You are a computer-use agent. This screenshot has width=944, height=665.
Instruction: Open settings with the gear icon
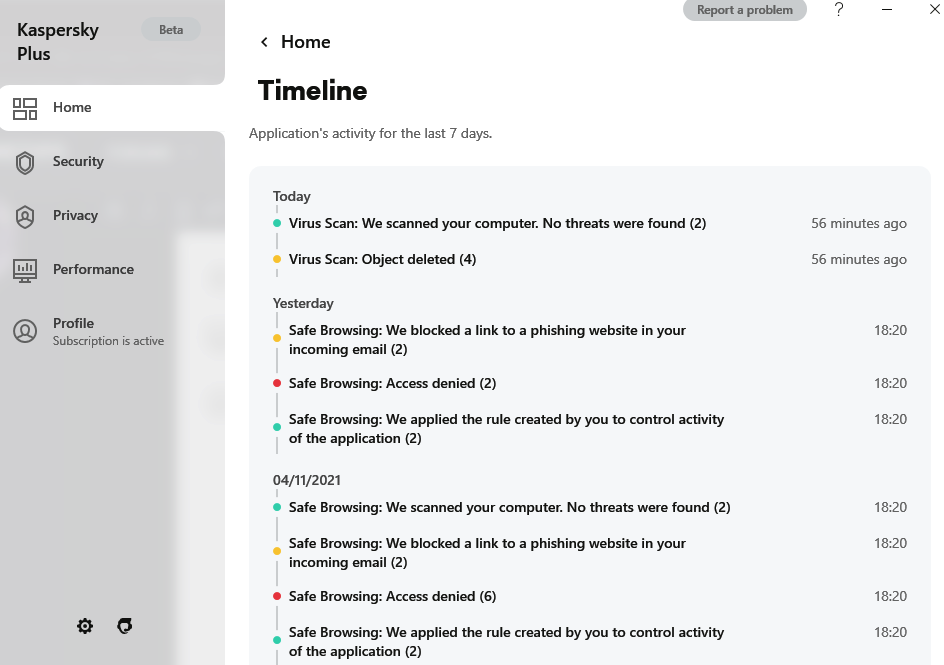coord(85,626)
